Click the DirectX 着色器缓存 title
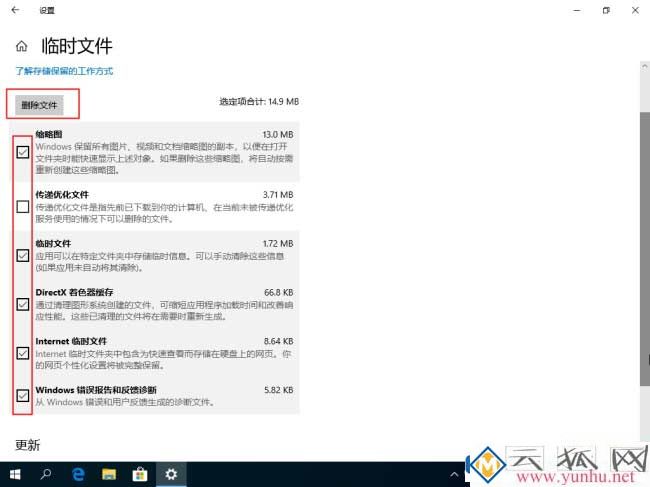Image resolution: width=650 pixels, height=487 pixels. pyautogui.click(x=74, y=293)
